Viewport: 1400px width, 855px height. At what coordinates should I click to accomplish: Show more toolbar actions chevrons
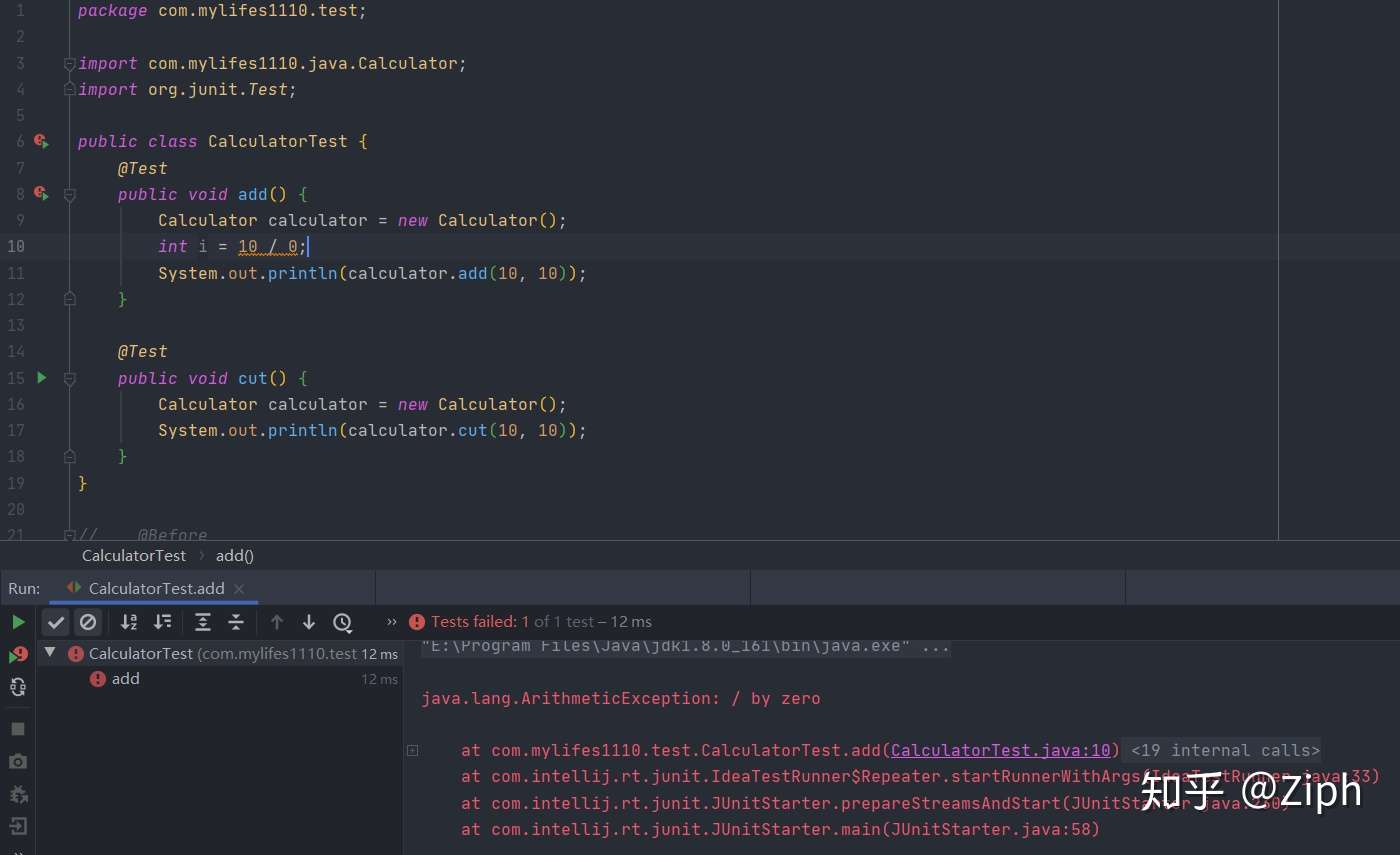[x=391, y=622]
